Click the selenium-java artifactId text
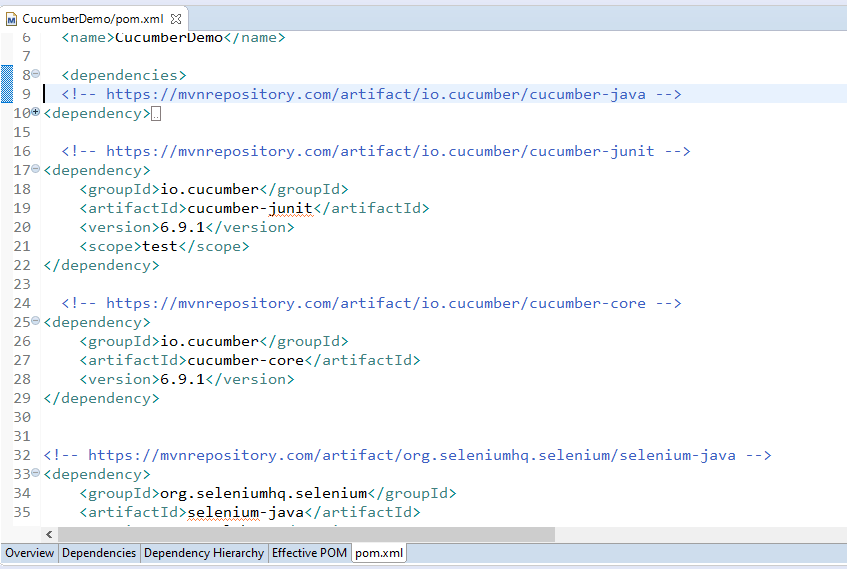This screenshot has width=847, height=569. click(x=246, y=512)
